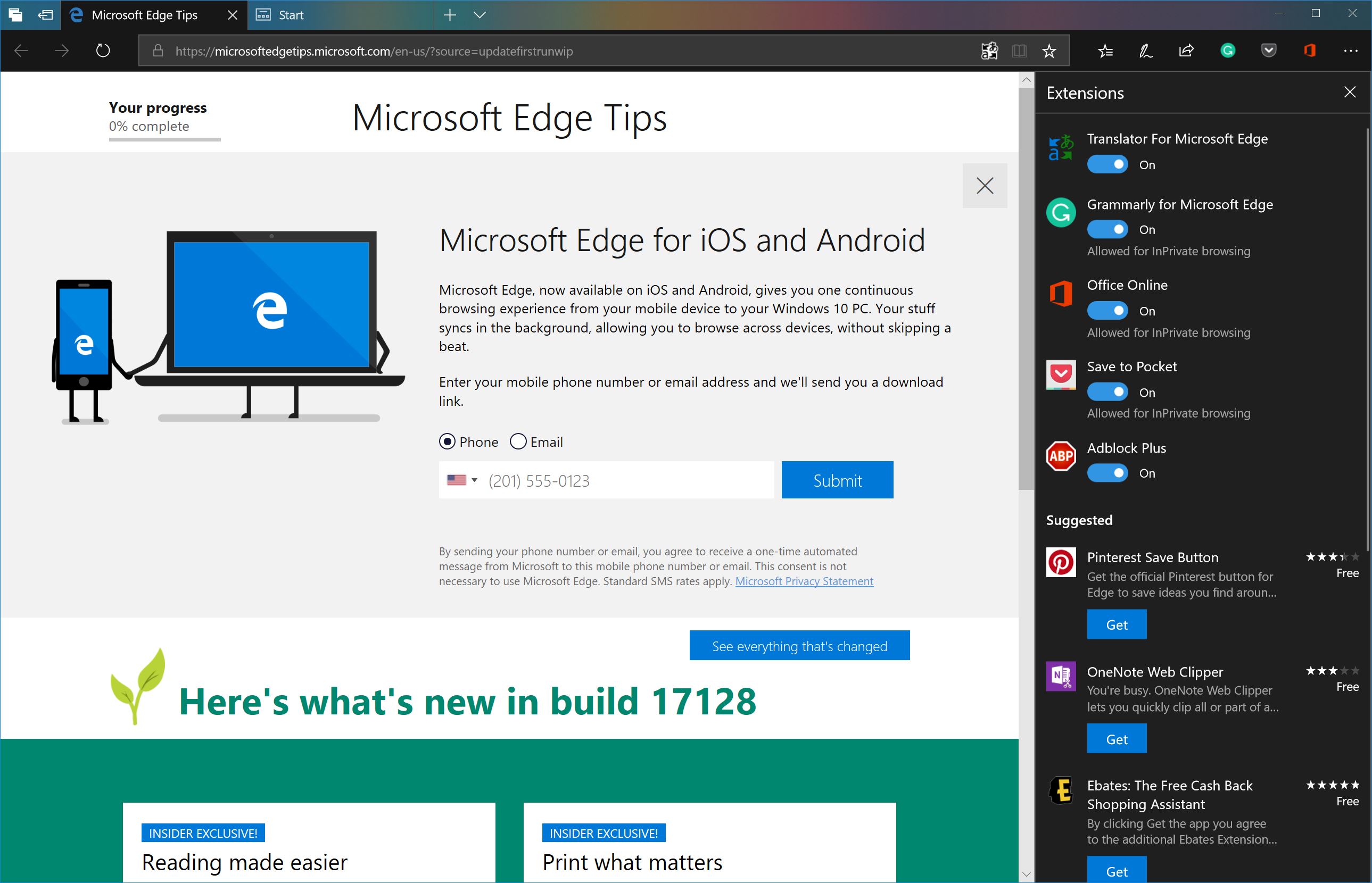The width and height of the screenshot is (1372, 883).
Task: Click the Ebates extension icon
Action: [x=1061, y=790]
